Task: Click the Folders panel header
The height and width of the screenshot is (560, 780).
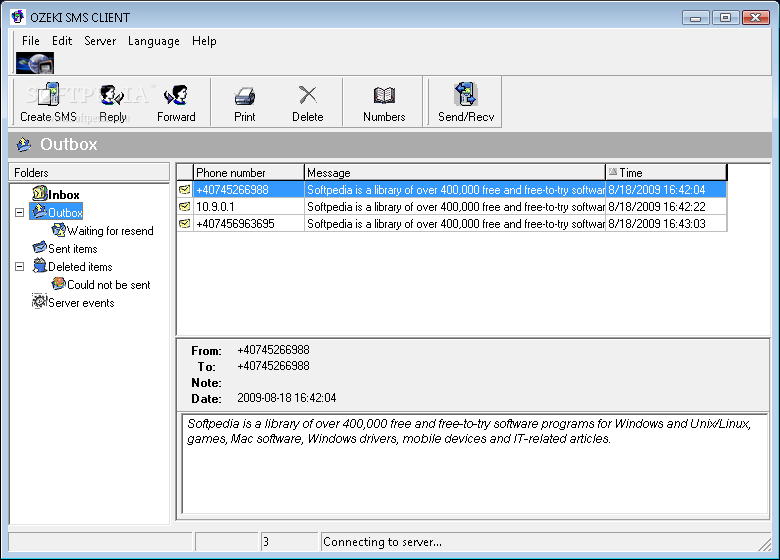Action: (89, 173)
